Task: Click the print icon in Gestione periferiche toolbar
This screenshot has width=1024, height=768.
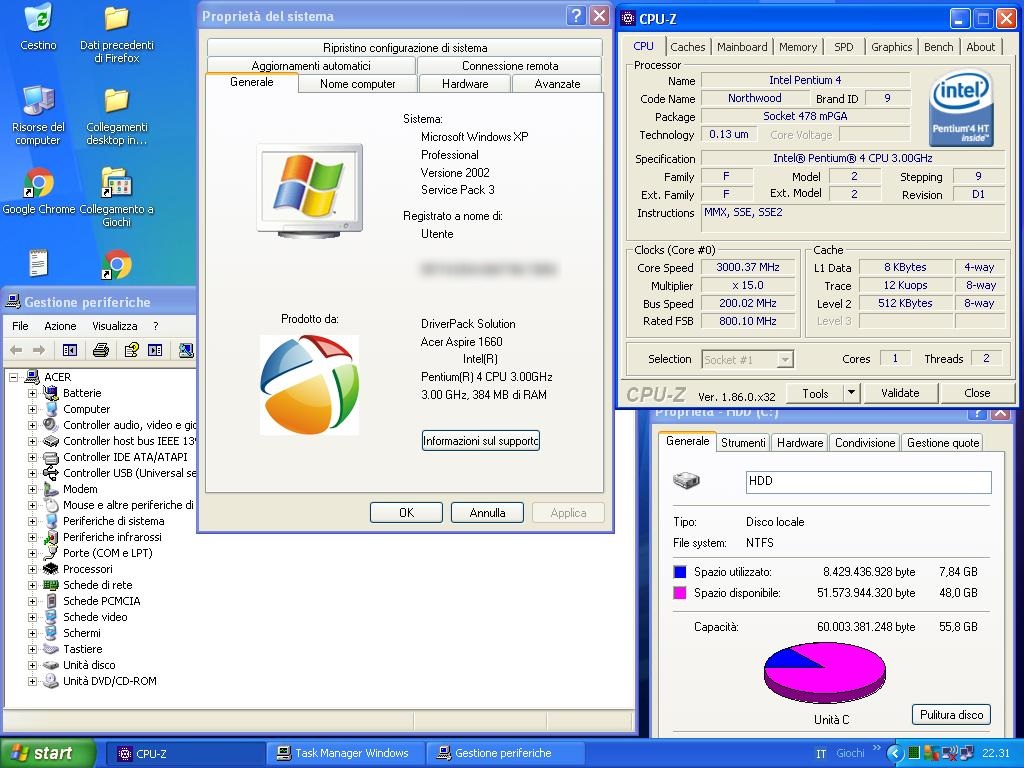Action: (x=101, y=351)
